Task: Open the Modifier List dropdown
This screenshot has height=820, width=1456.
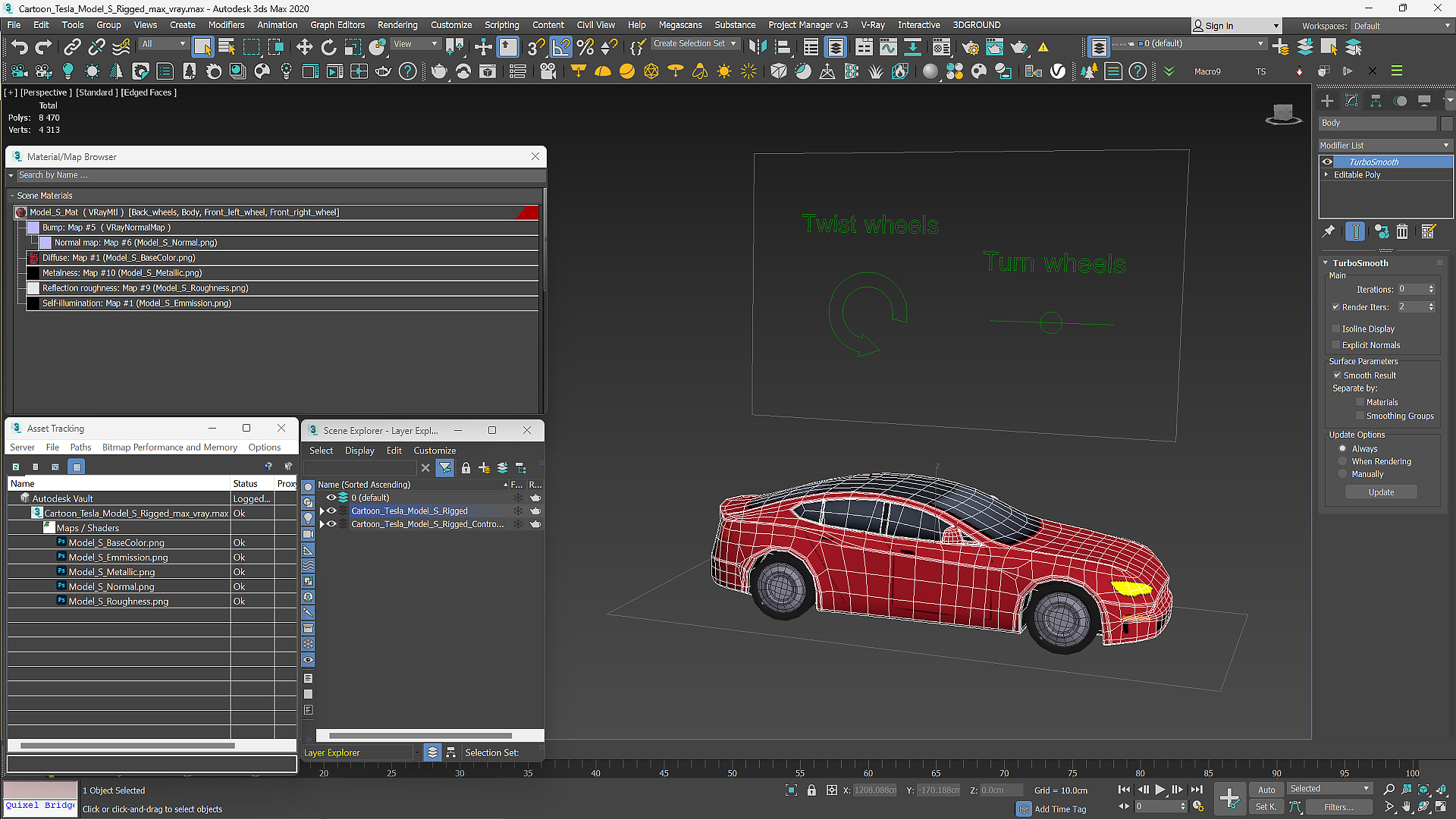Action: (1385, 145)
